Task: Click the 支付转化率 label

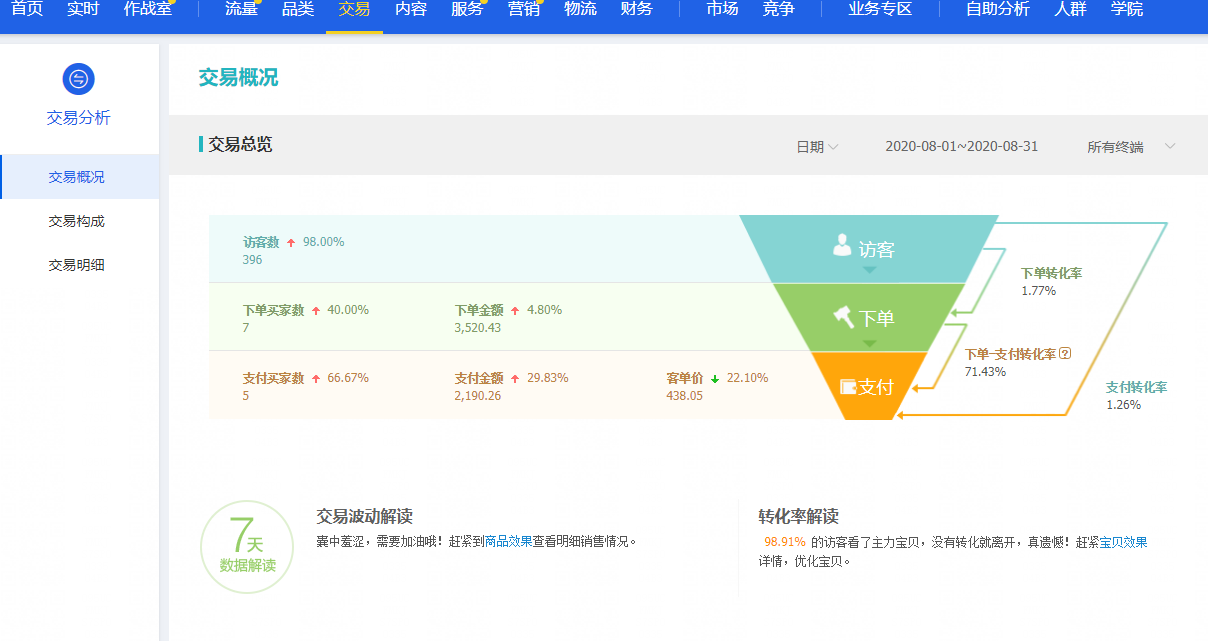Action: 1136,387
